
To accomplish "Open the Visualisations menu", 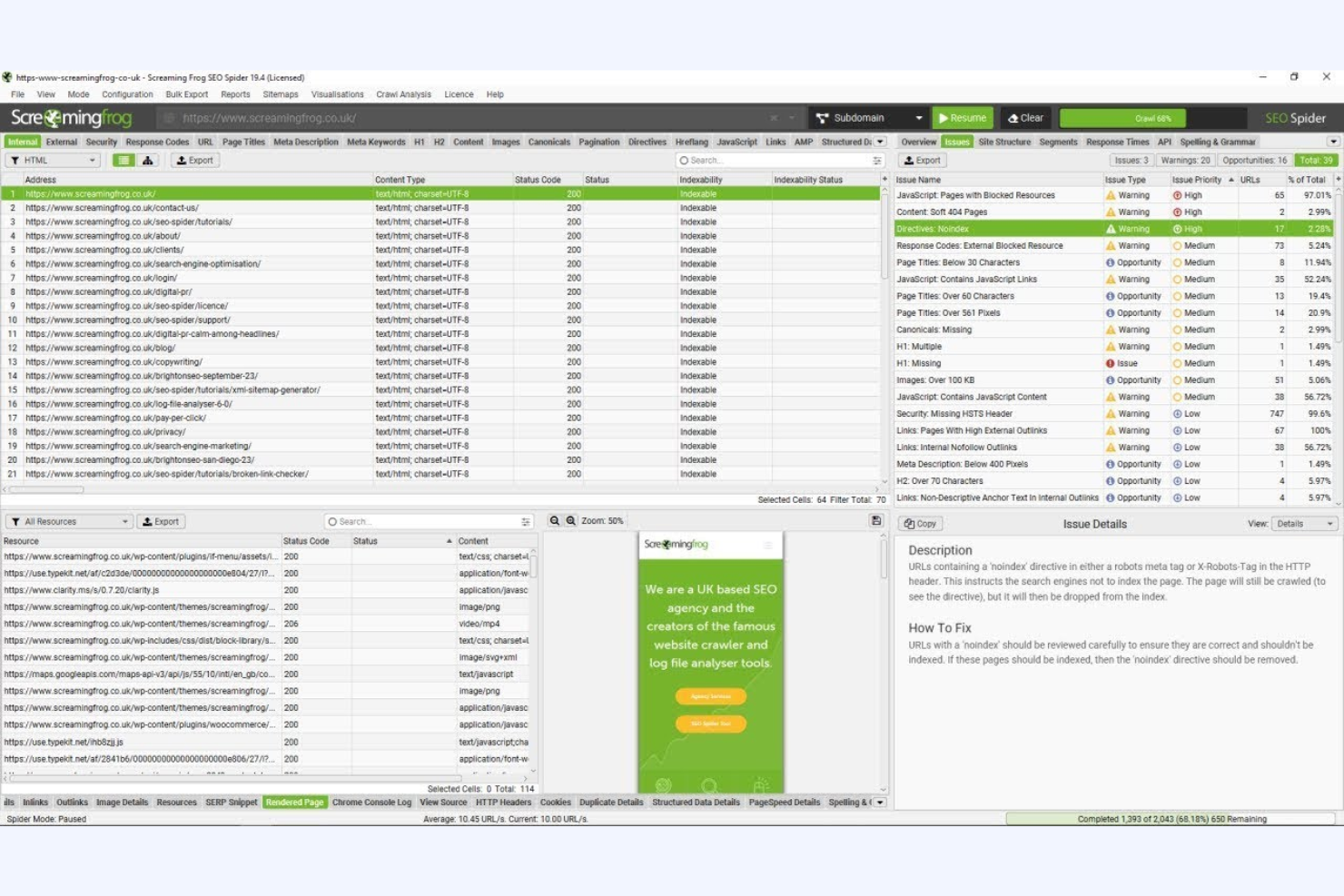I will [x=337, y=94].
